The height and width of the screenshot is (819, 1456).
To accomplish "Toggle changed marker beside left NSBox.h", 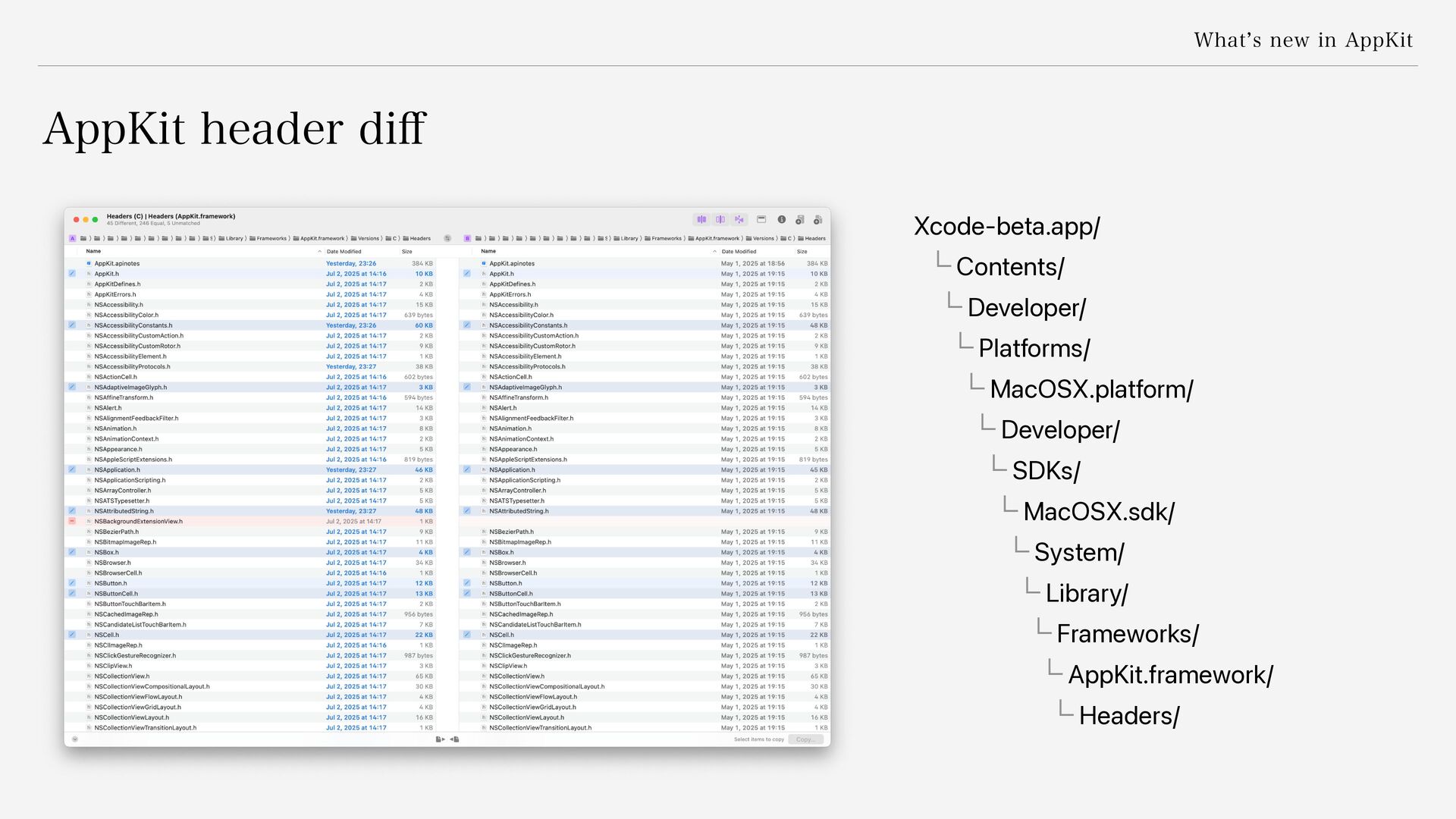I will click(x=72, y=553).
